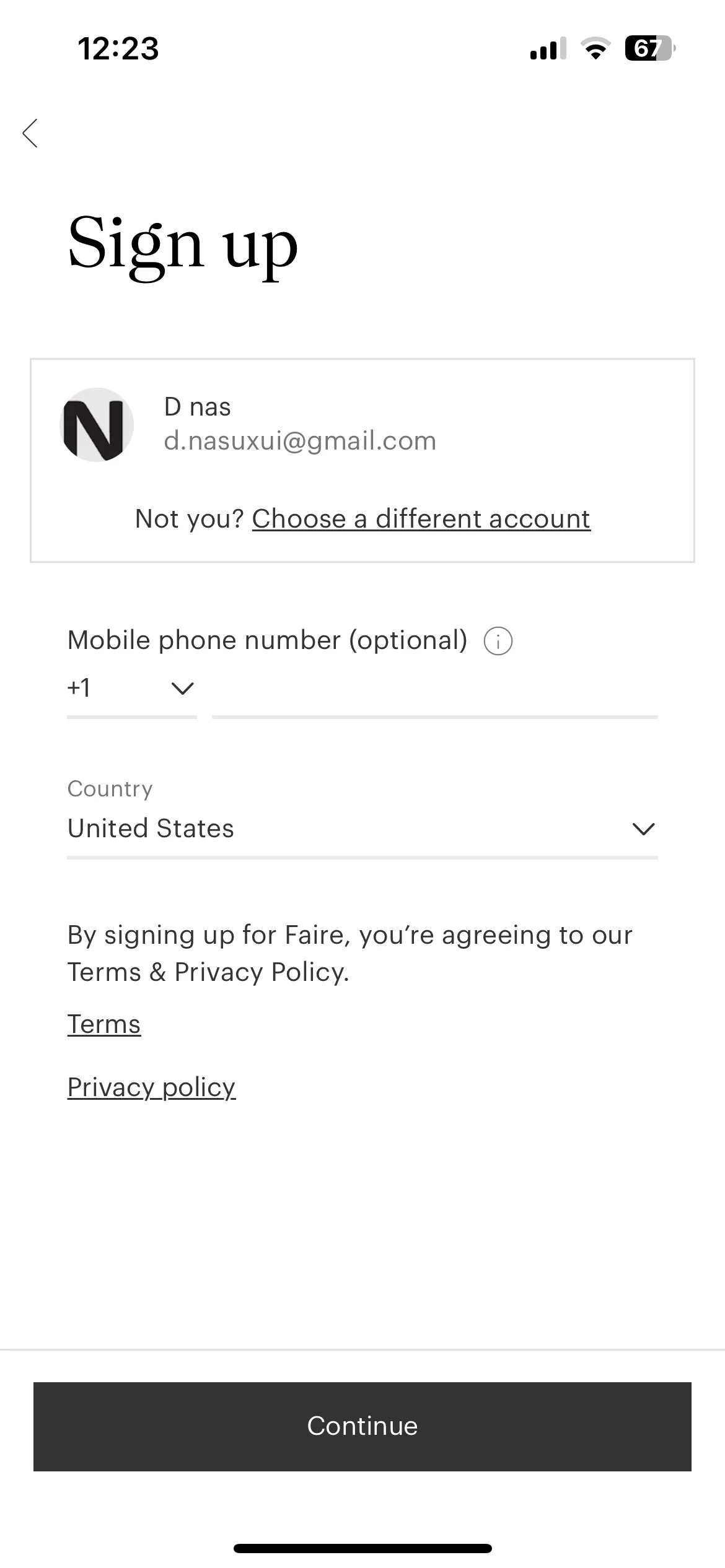
Task: Click the Country dropdown chevron arrow
Action: tap(644, 829)
